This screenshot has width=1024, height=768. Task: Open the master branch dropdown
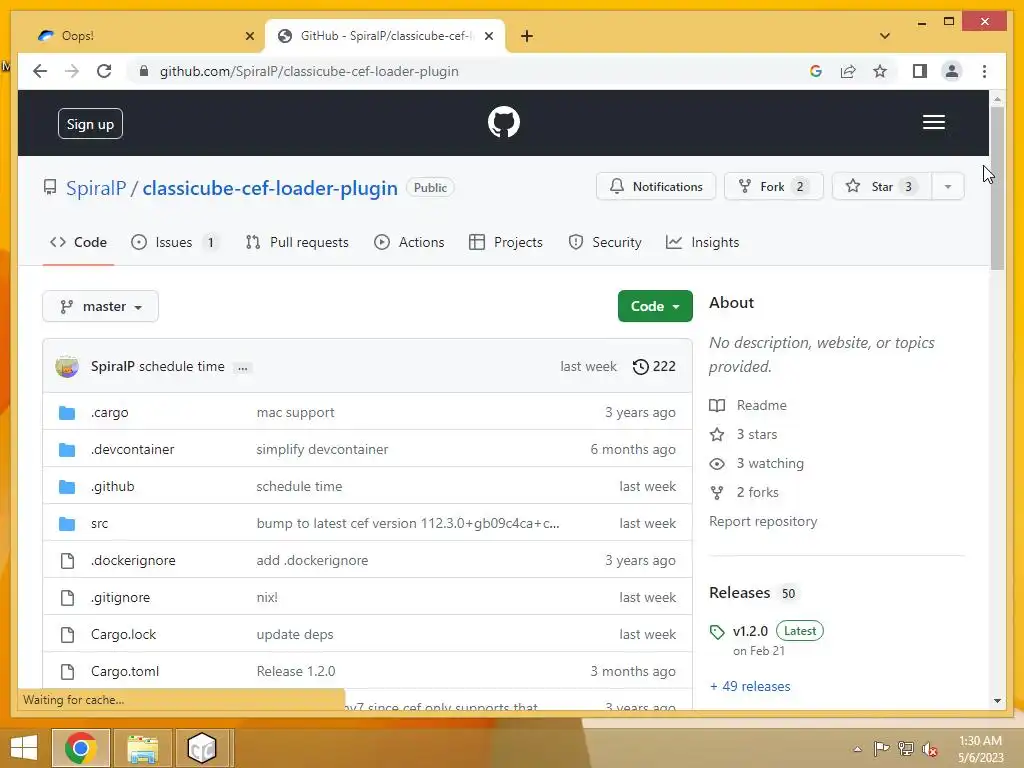[101, 306]
